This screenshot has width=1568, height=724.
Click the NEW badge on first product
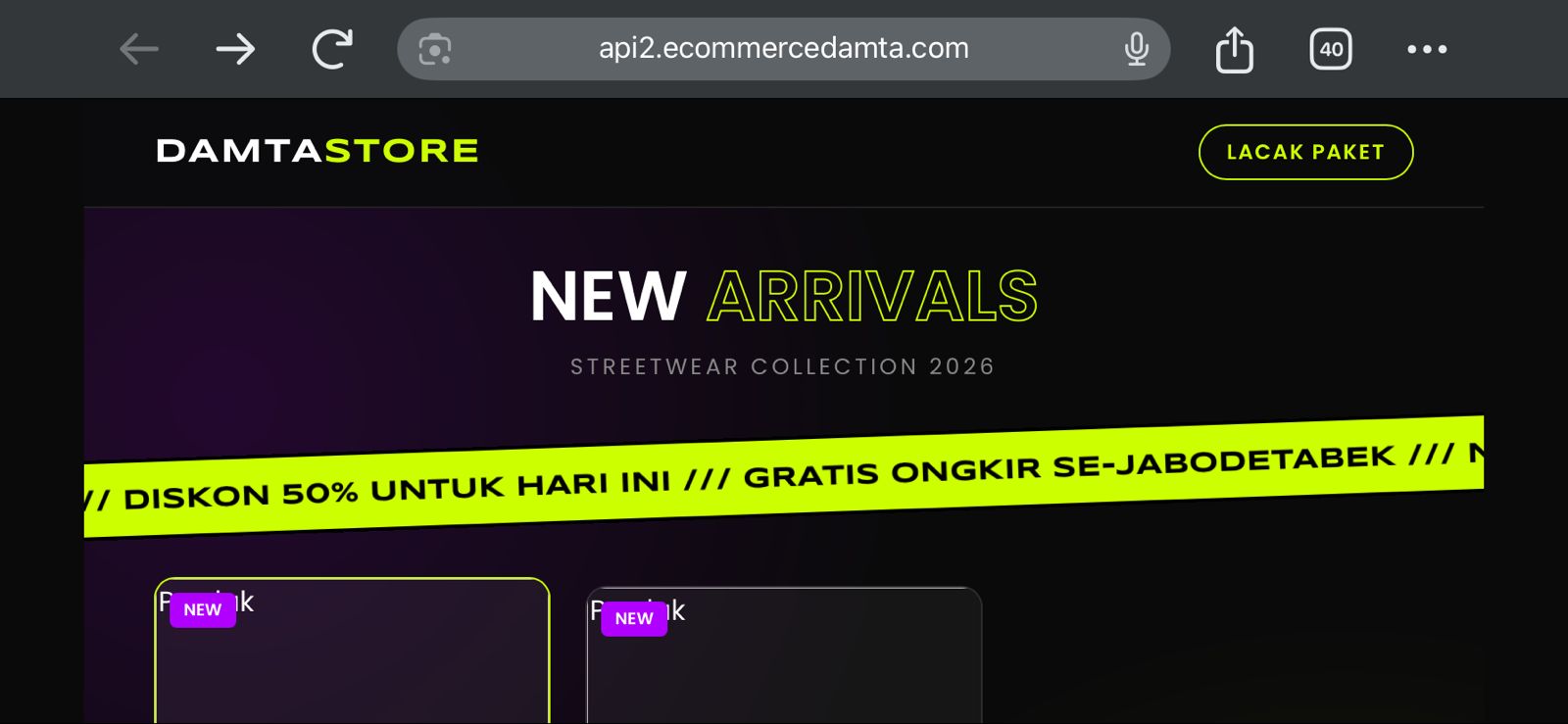[x=203, y=609]
